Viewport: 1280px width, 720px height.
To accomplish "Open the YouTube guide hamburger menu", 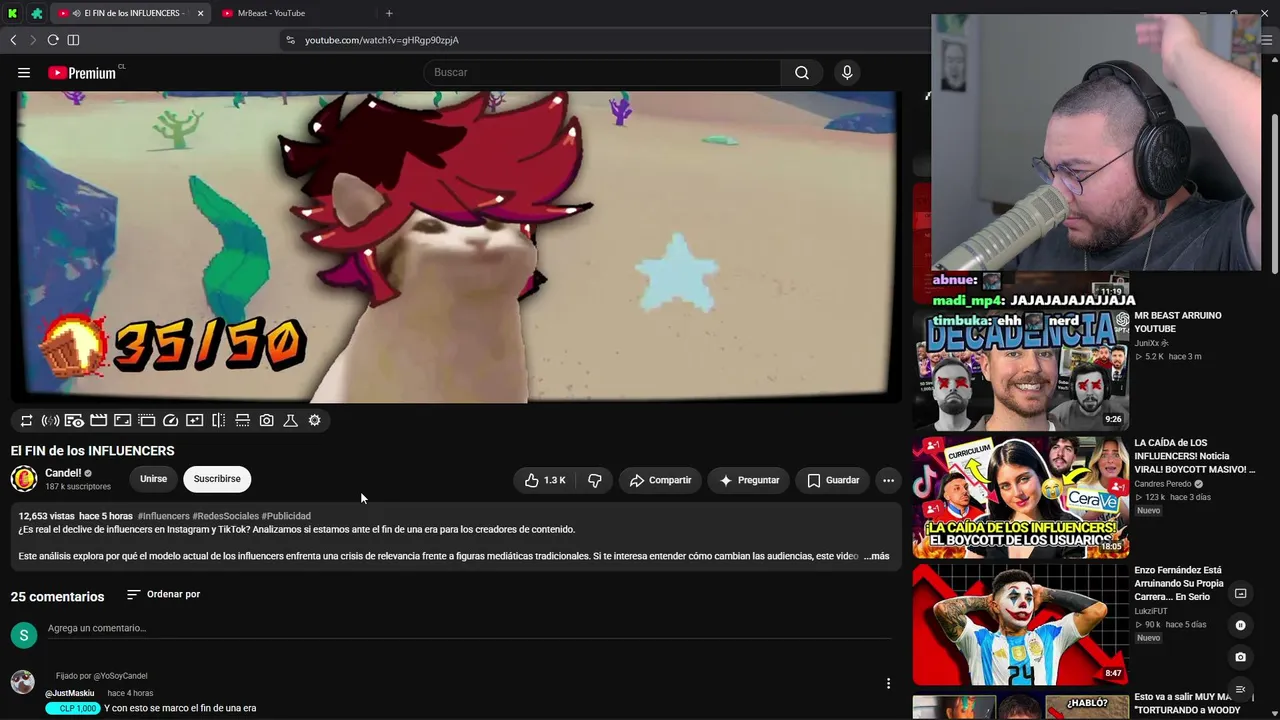I will pyautogui.click(x=24, y=72).
